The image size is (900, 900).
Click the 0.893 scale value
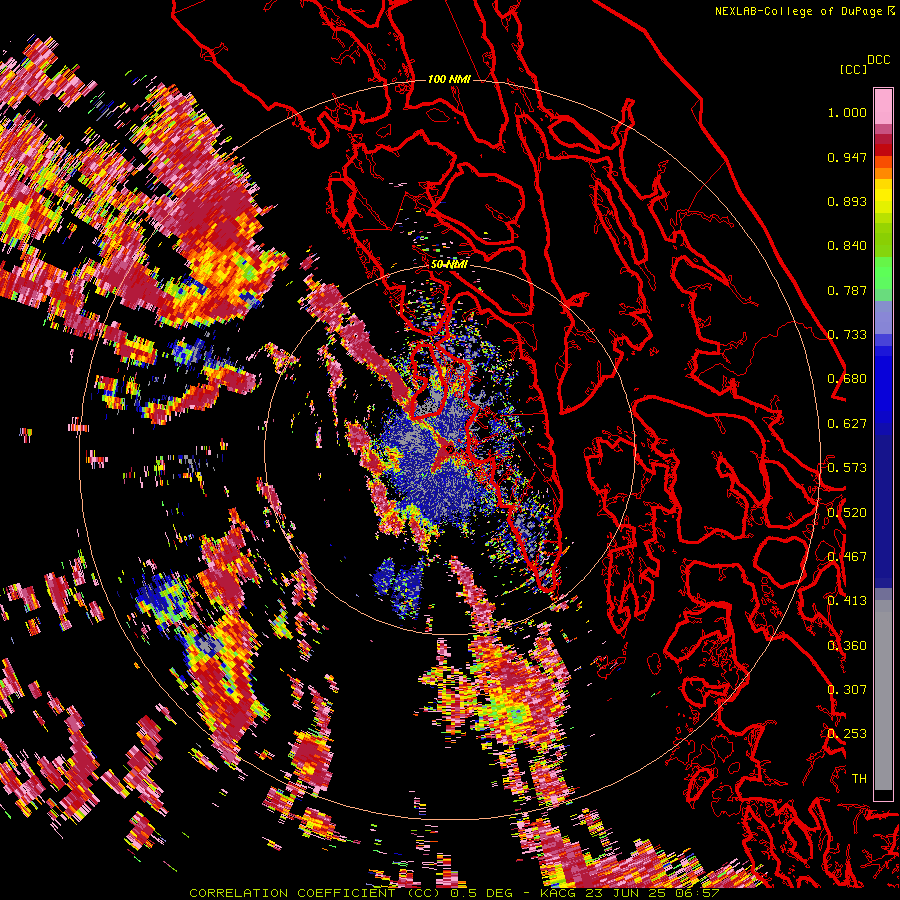[x=847, y=201]
